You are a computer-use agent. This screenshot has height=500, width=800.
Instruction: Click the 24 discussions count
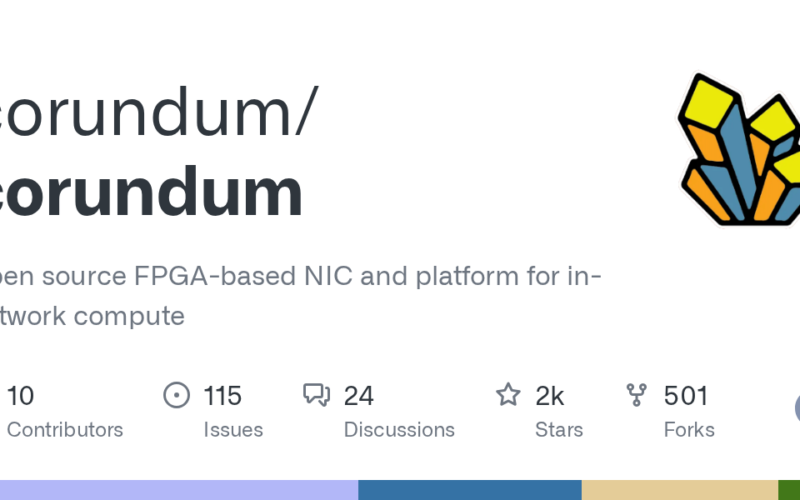(x=359, y=396)
